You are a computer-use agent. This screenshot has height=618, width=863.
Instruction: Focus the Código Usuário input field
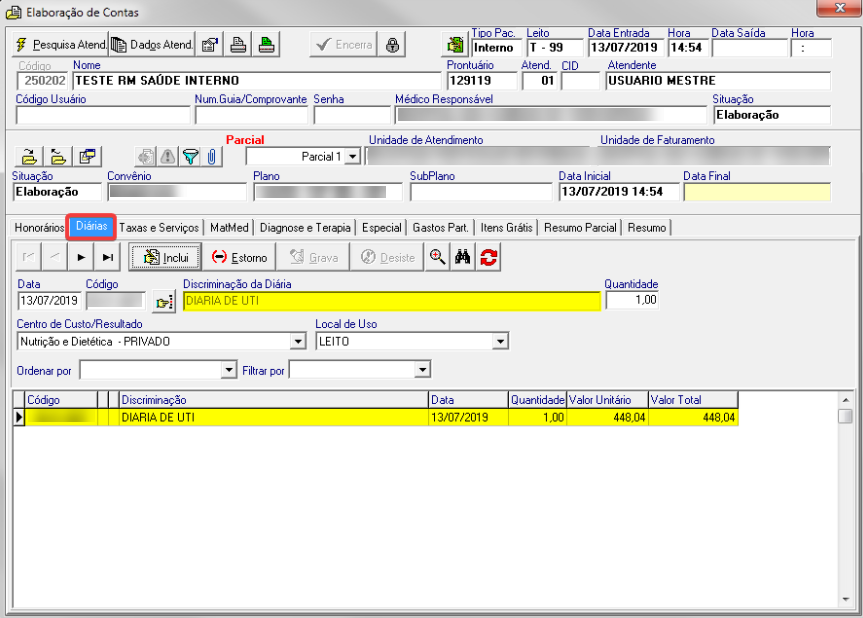(x=103, y=115)
